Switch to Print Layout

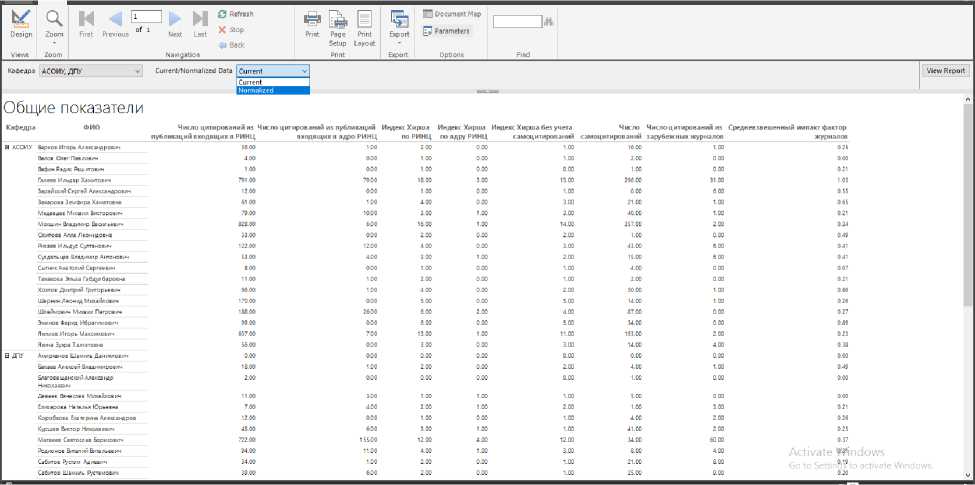point(364,27)
